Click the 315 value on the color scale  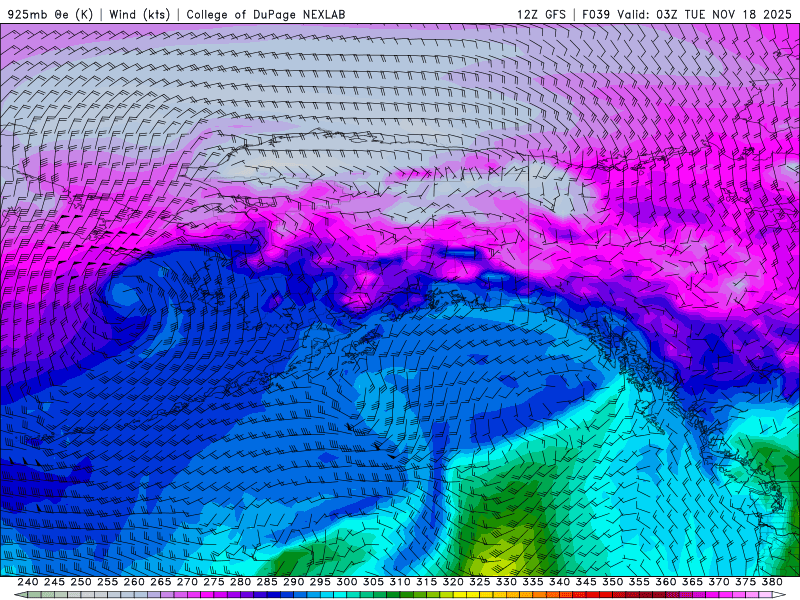426,582
